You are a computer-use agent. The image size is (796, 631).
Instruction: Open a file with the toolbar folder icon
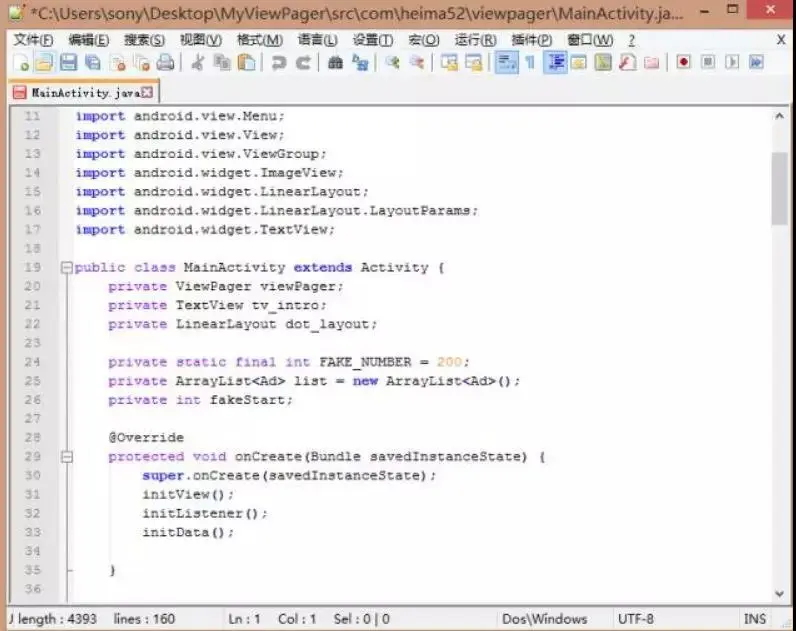coord(45,63)
